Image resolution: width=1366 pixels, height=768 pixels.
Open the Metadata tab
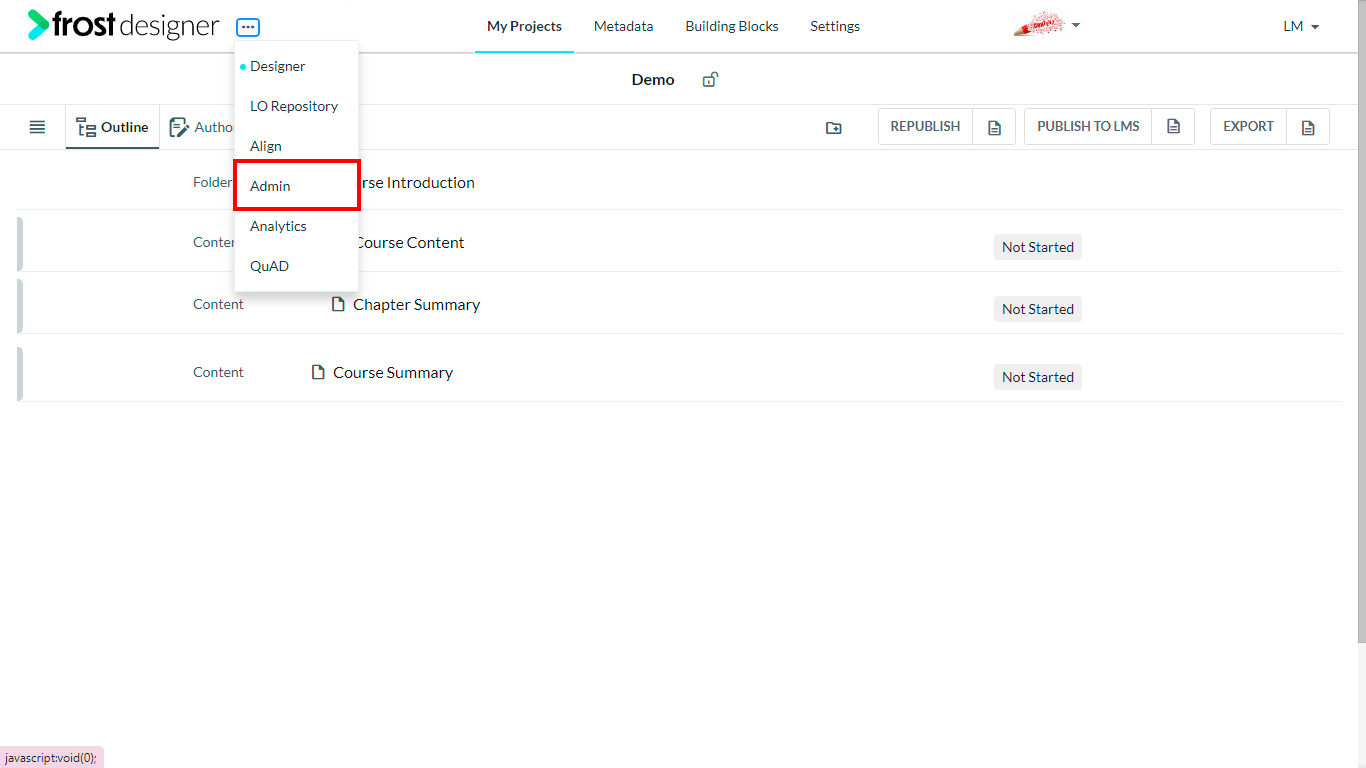(x=623, y=26)
